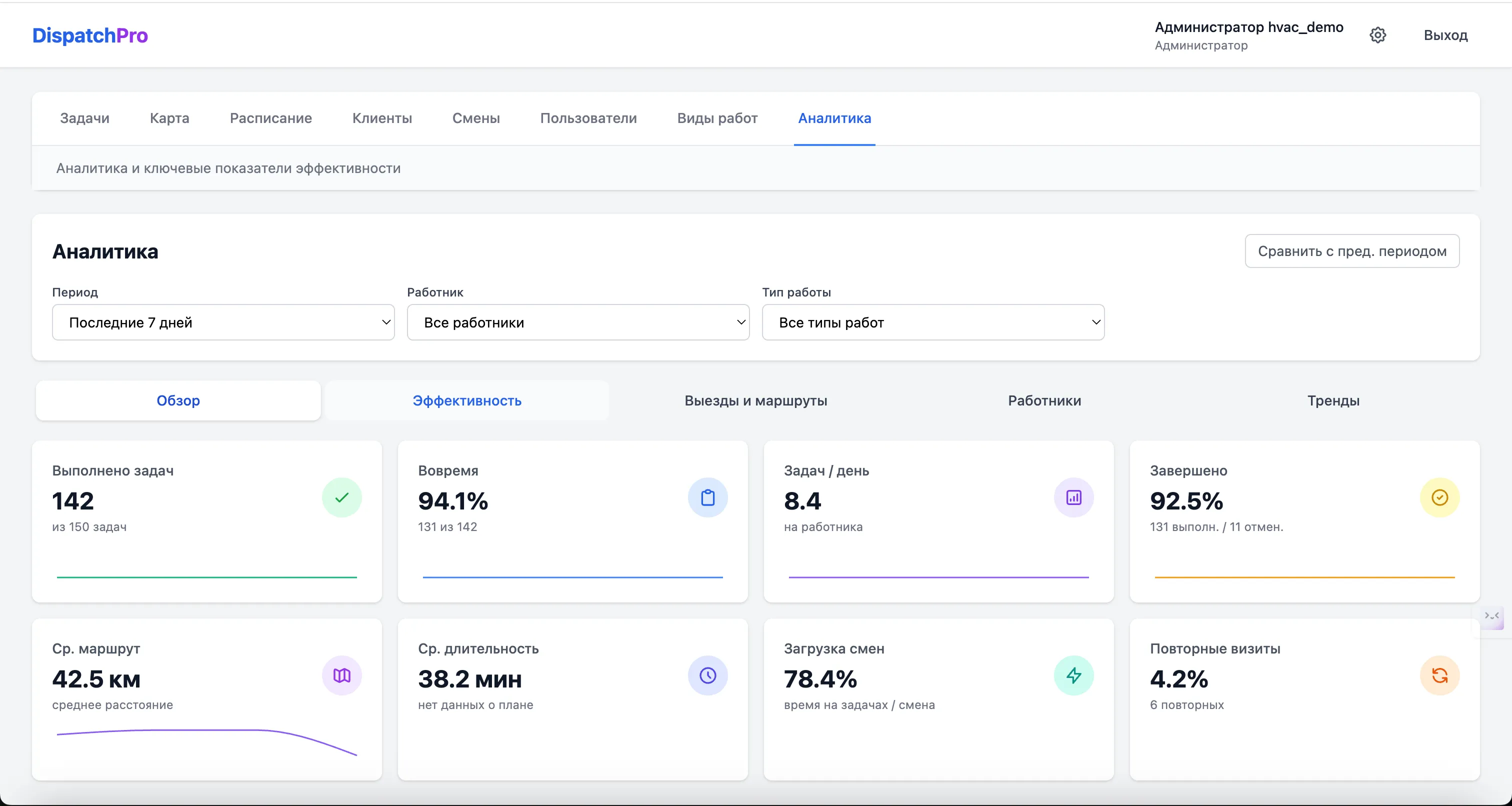Click the map icon on the Ср. маршрут card

(343, 675)
